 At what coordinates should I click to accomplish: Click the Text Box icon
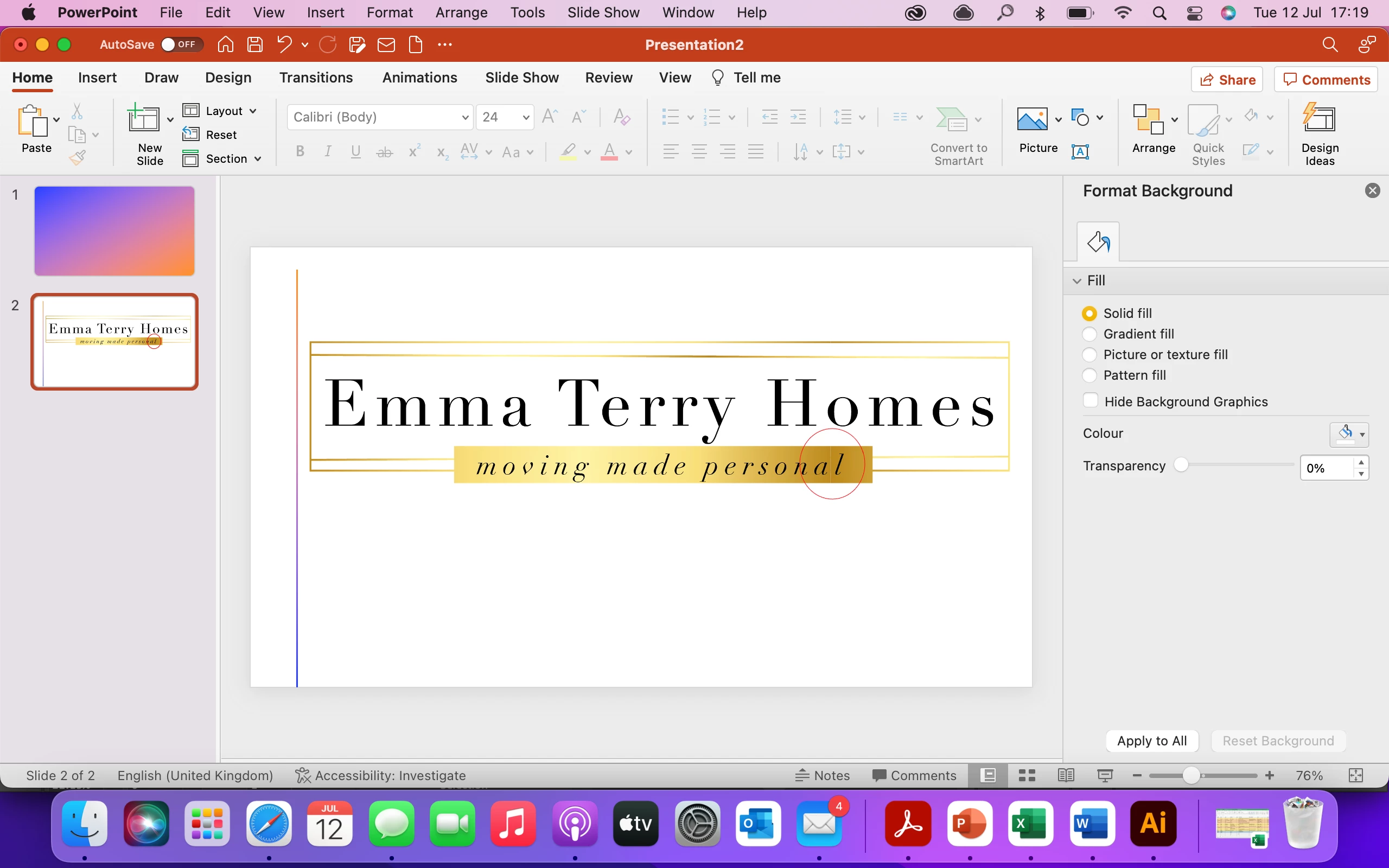(1080, 151)
